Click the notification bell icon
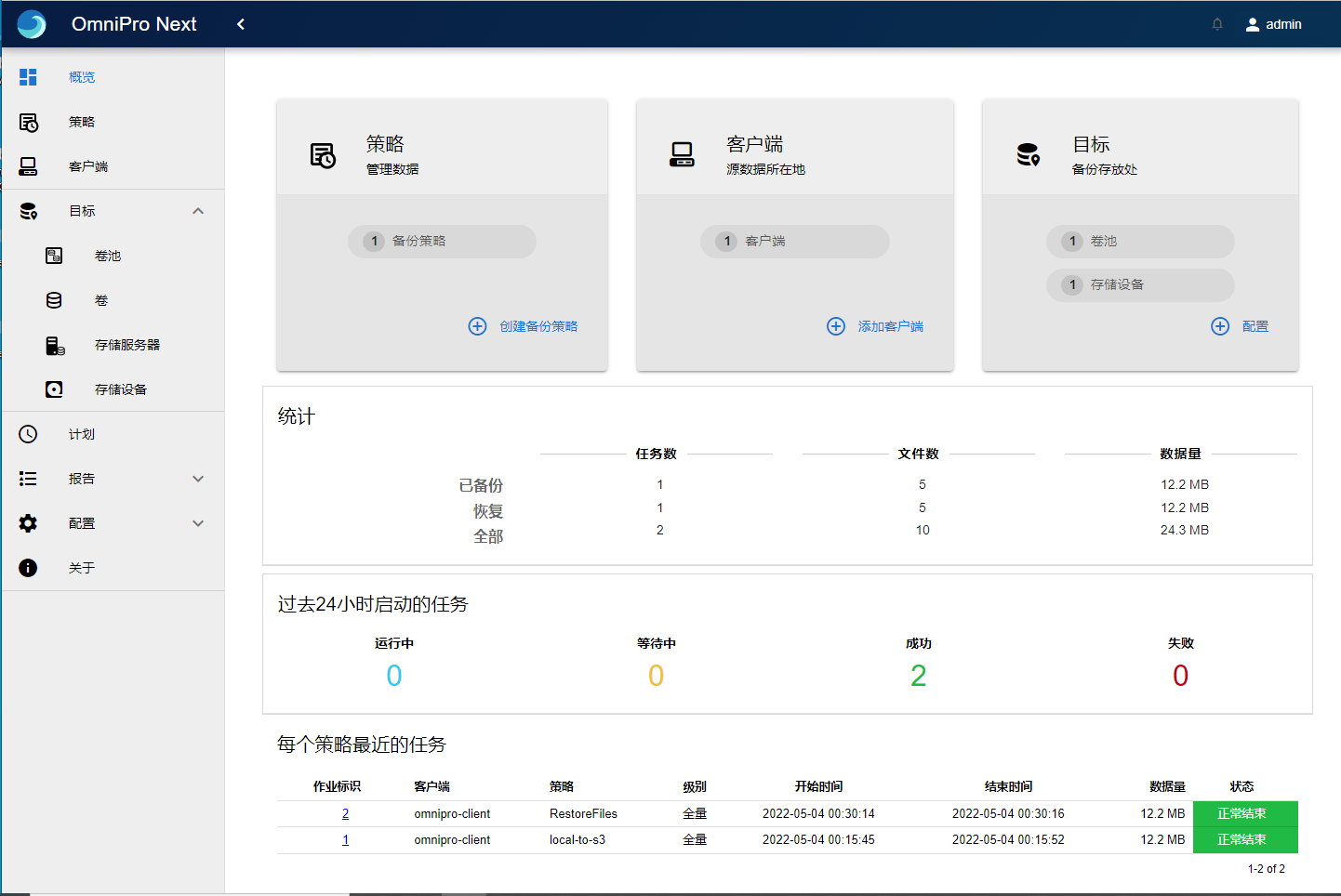1341x896 pixels. point(1216,24)
